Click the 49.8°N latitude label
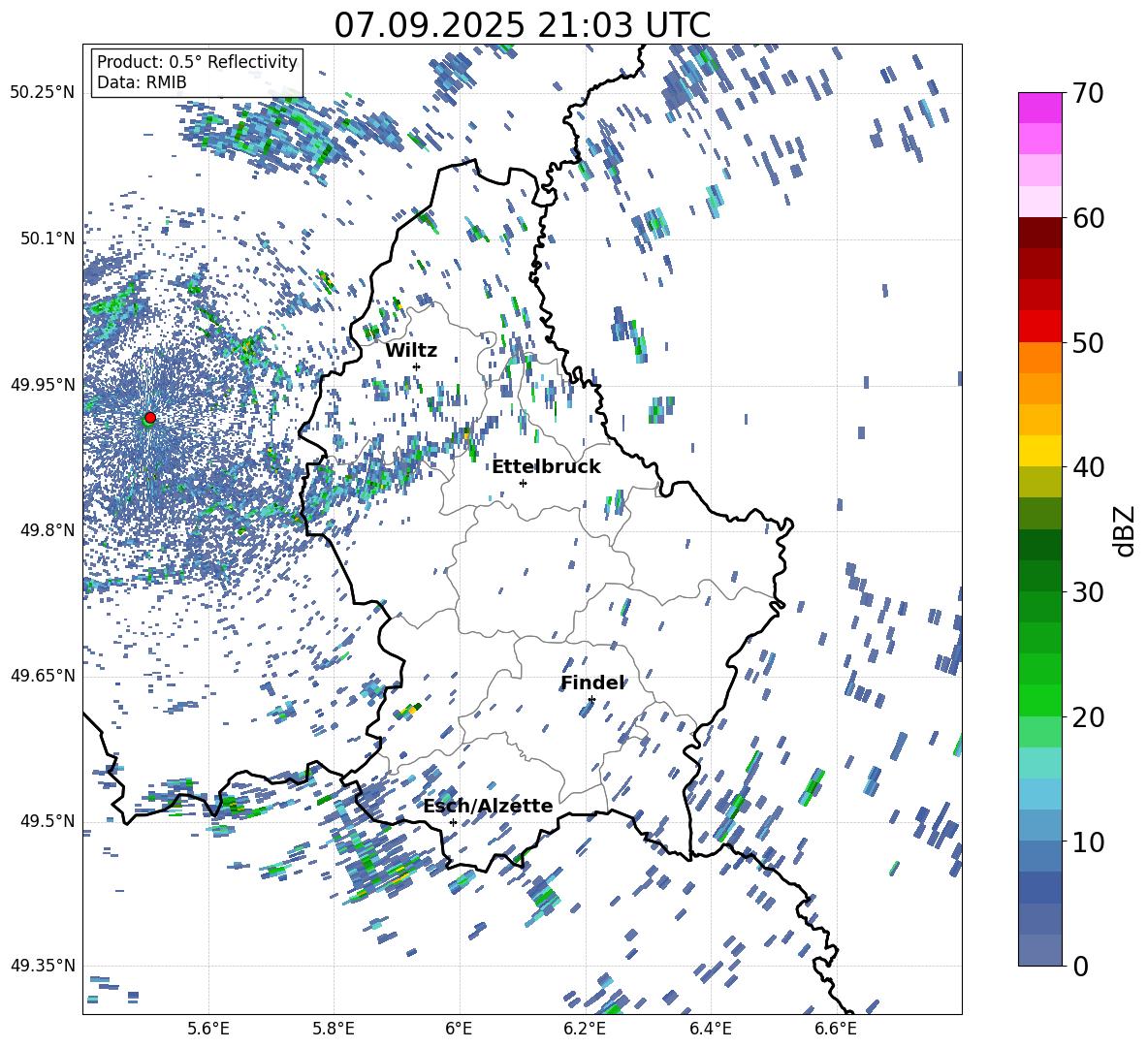This screenshot has width=1148, height=1048. [x=48, y=530]
